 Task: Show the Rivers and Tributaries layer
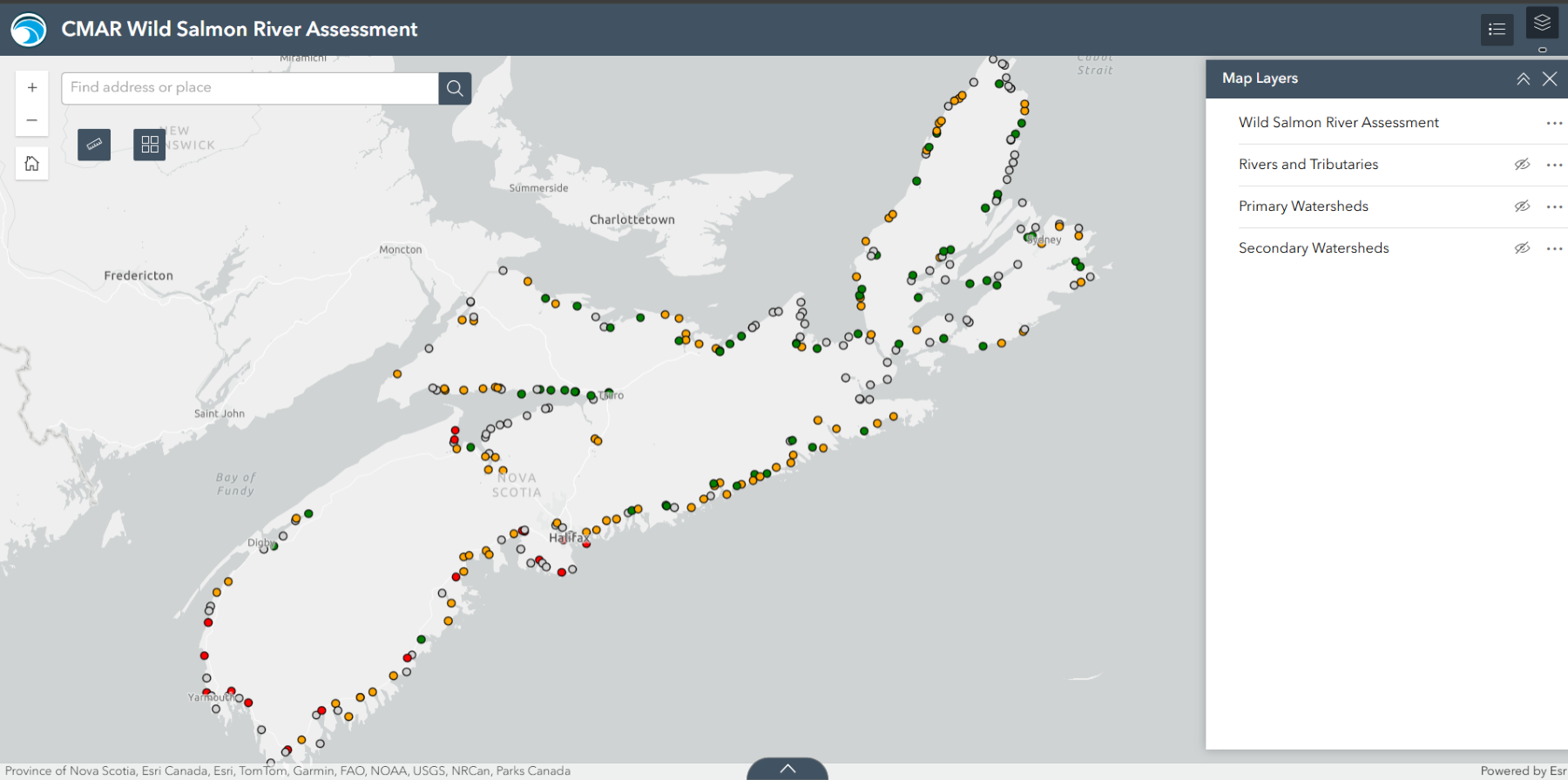coord(1522,165)
